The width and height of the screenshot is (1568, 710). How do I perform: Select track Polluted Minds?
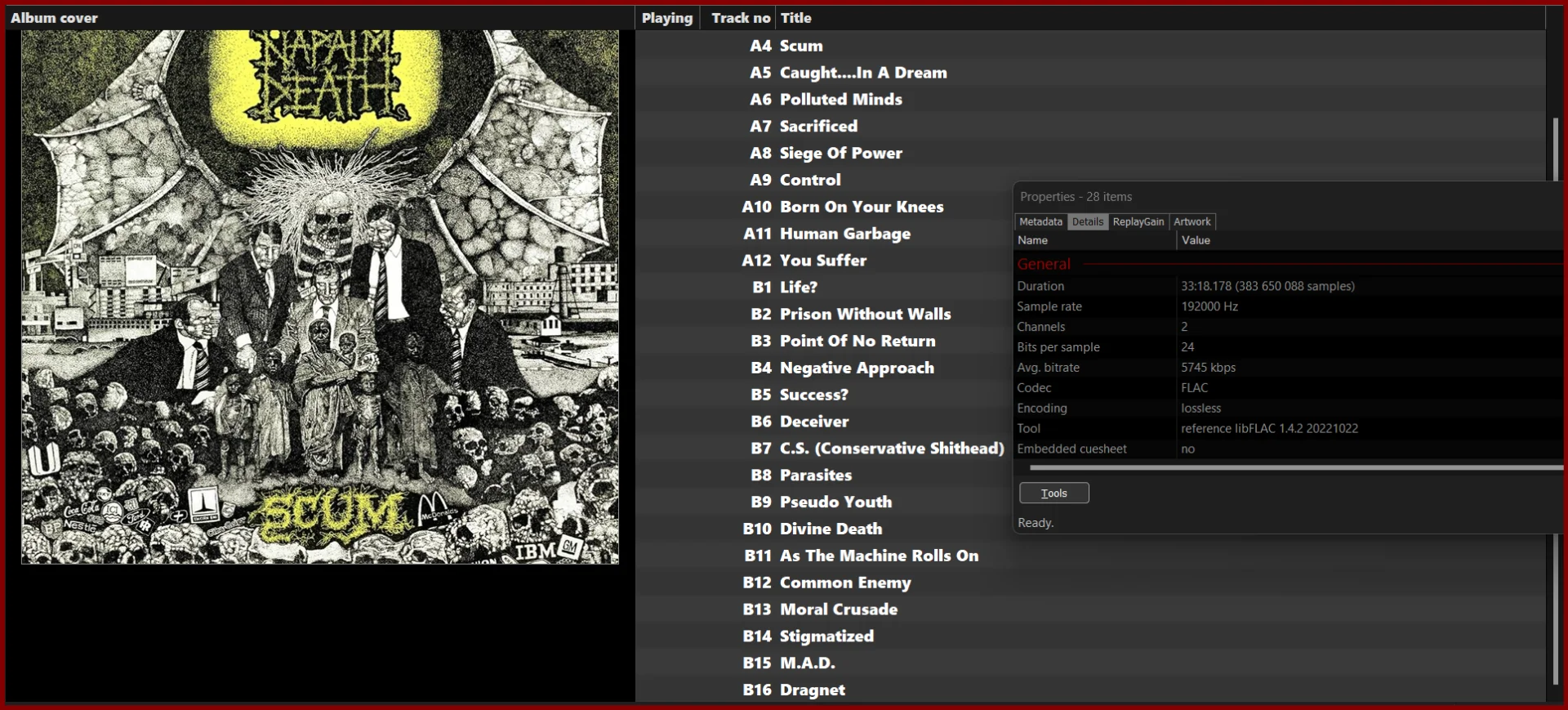click(1089, 100)
